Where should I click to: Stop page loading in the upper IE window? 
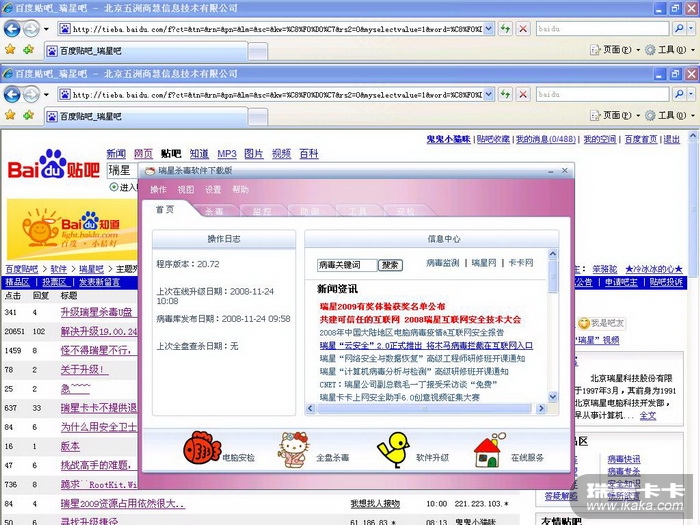click(523, 29)
